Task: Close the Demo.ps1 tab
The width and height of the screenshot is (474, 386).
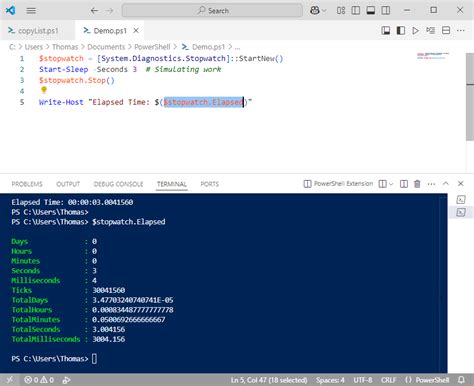Action: 136,31
